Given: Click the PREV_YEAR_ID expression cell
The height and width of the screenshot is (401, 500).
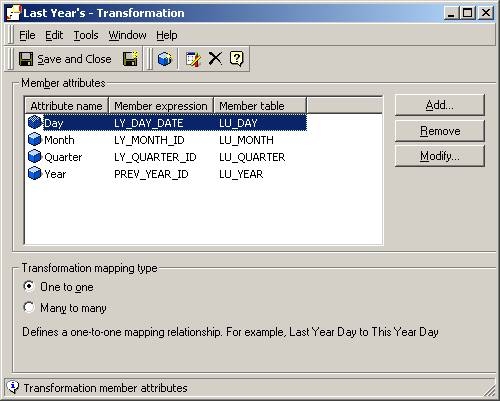Looking at the screenshot, I should click(x=151, y=174).
